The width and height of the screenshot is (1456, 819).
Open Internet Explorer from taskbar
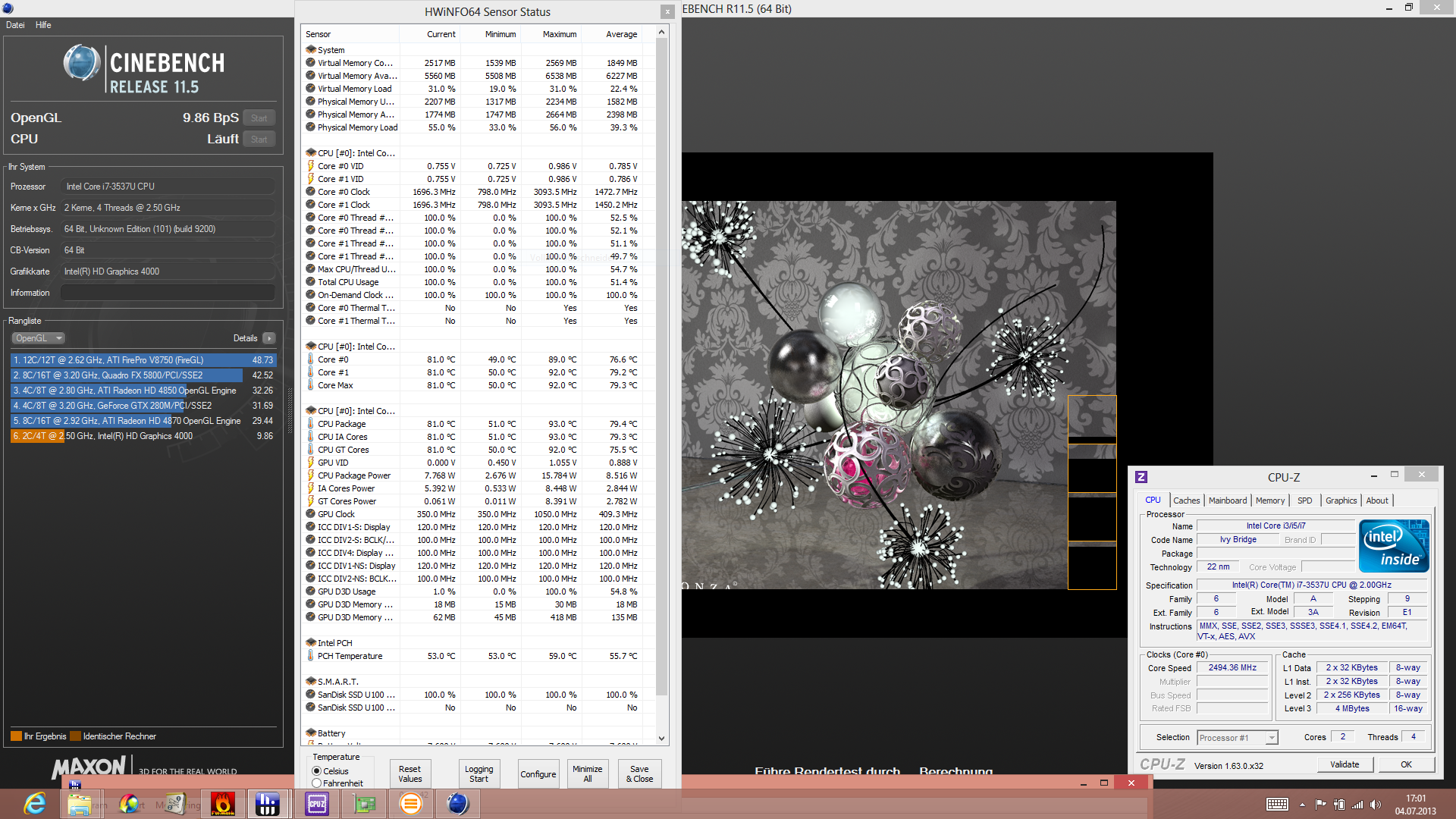(34, 803)
